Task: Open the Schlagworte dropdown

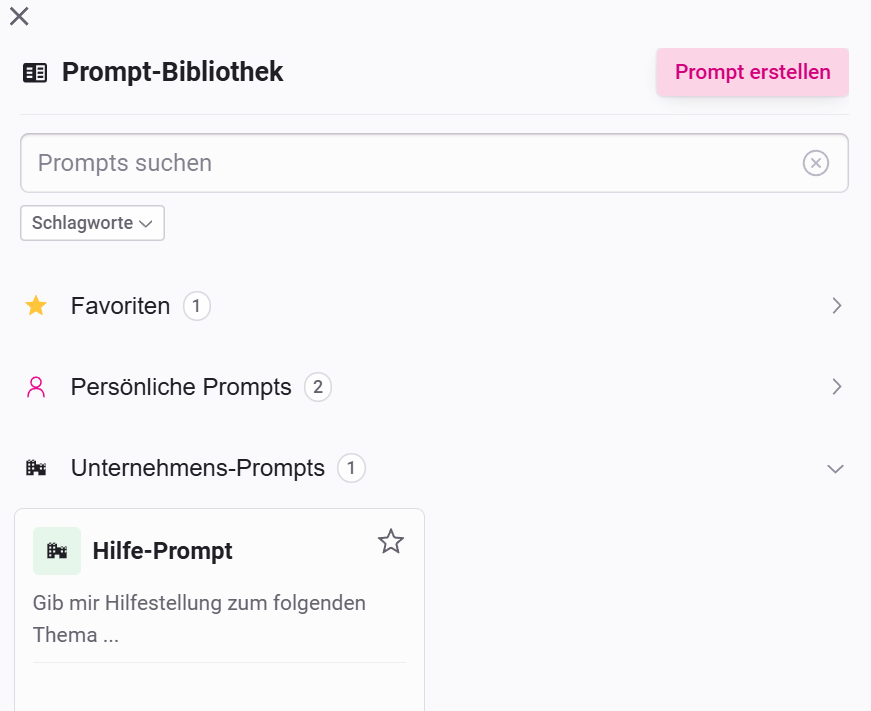Action: tap(92, 223)
